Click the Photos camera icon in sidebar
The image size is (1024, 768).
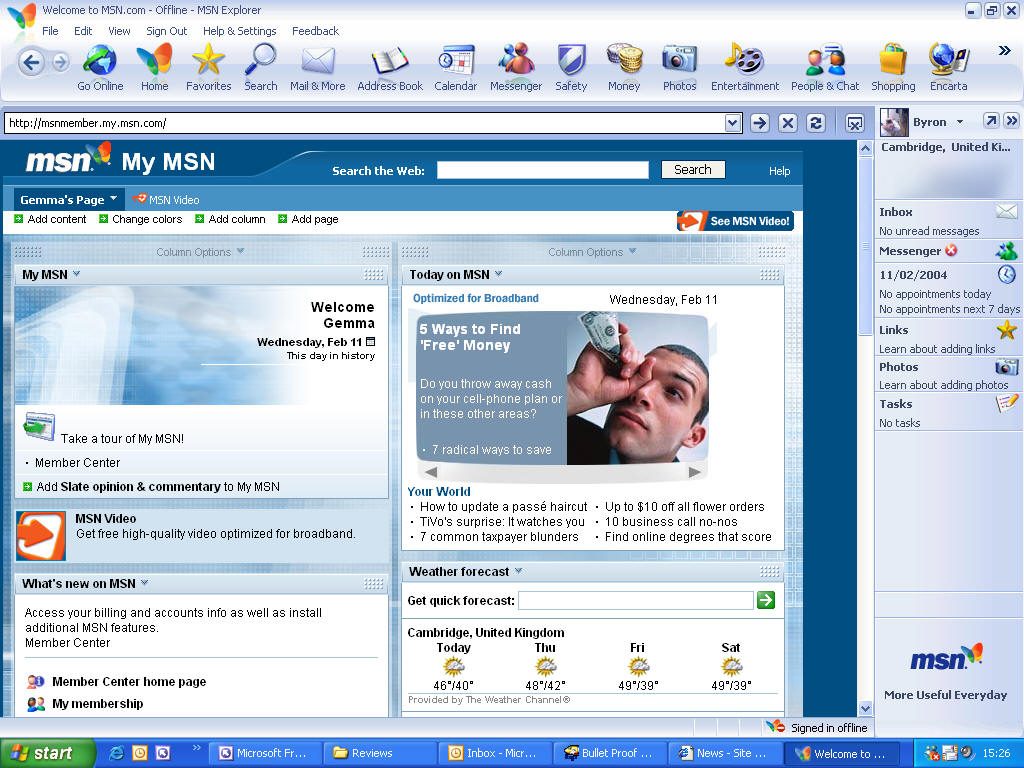[x=1006, y=367]
